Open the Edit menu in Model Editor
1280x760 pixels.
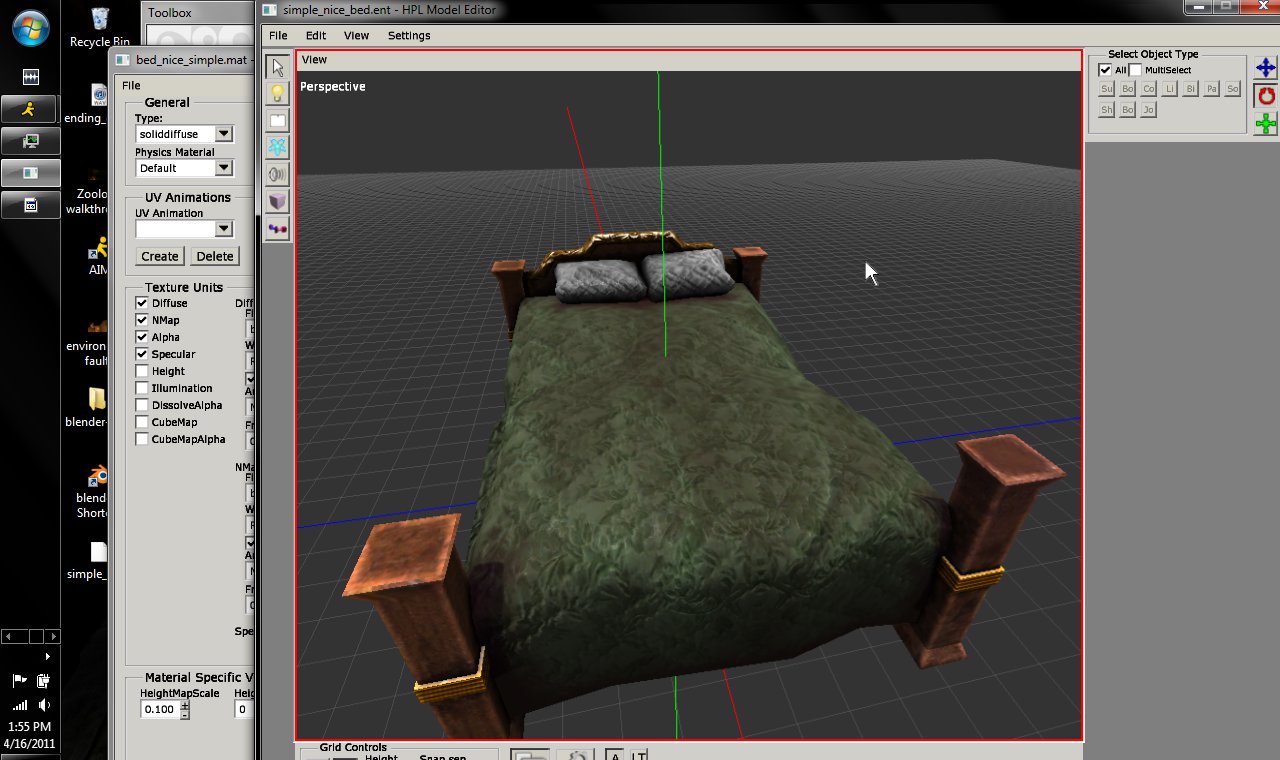[x=316, y=36]
